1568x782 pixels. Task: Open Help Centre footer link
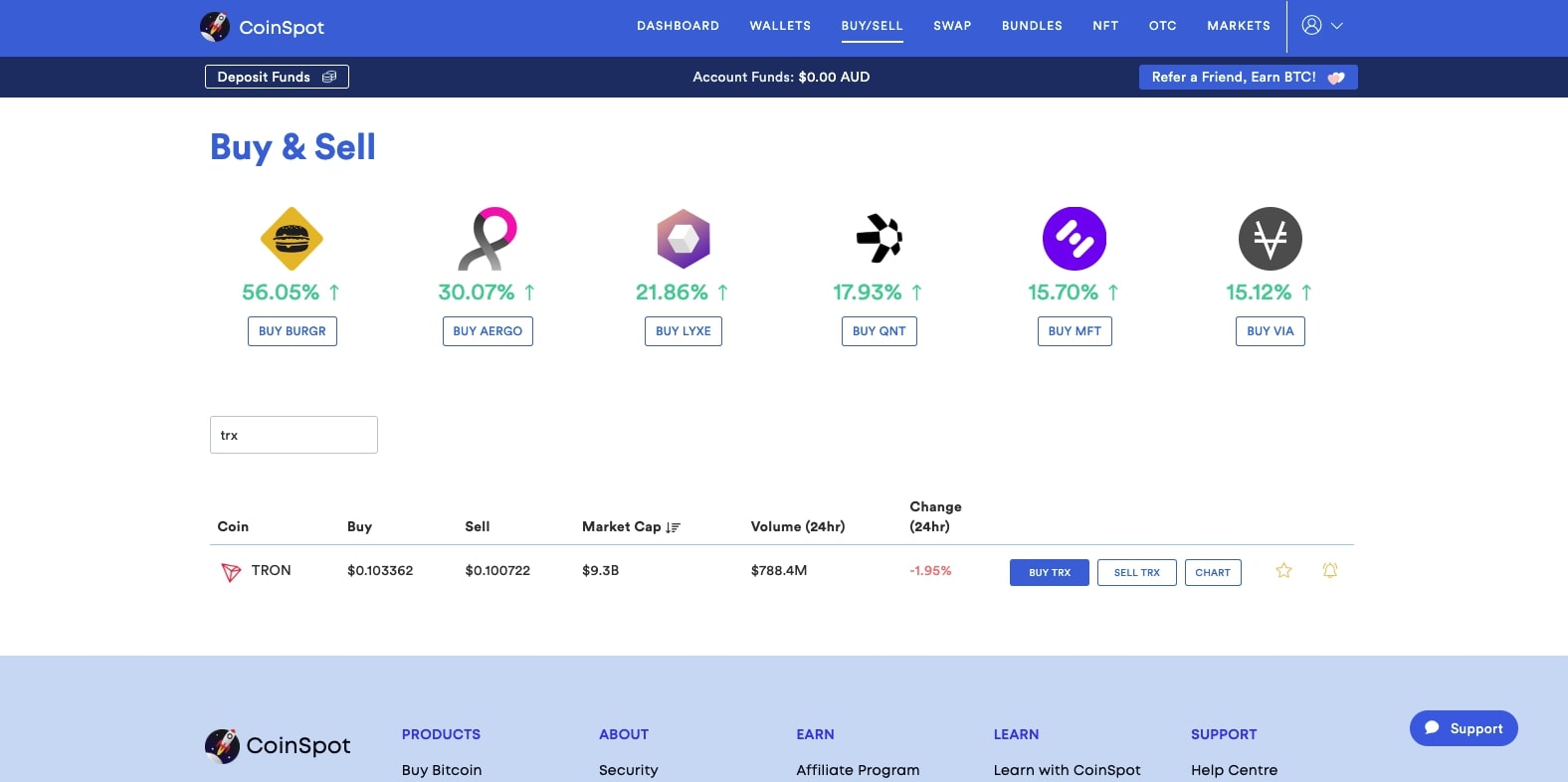tap(1235, 770)
